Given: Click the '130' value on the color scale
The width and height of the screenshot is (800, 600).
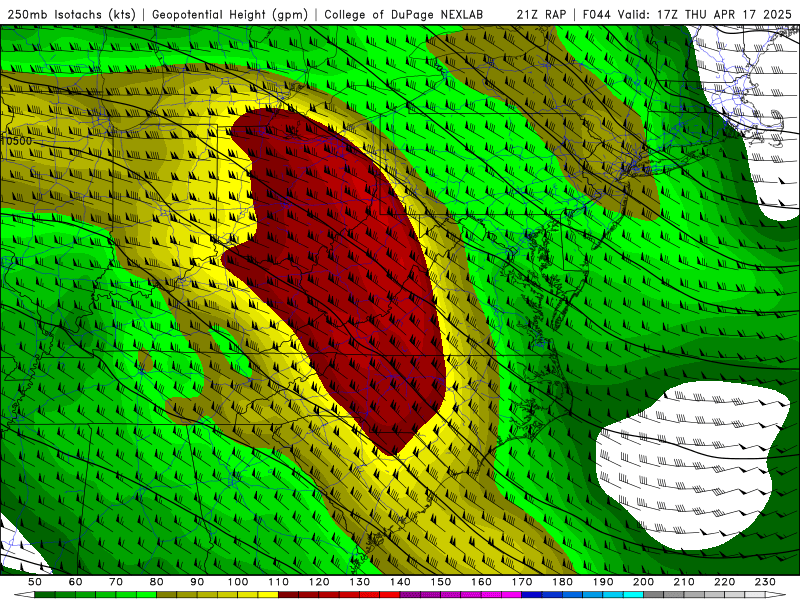Looking at the screenshot, I should [360, 582].
